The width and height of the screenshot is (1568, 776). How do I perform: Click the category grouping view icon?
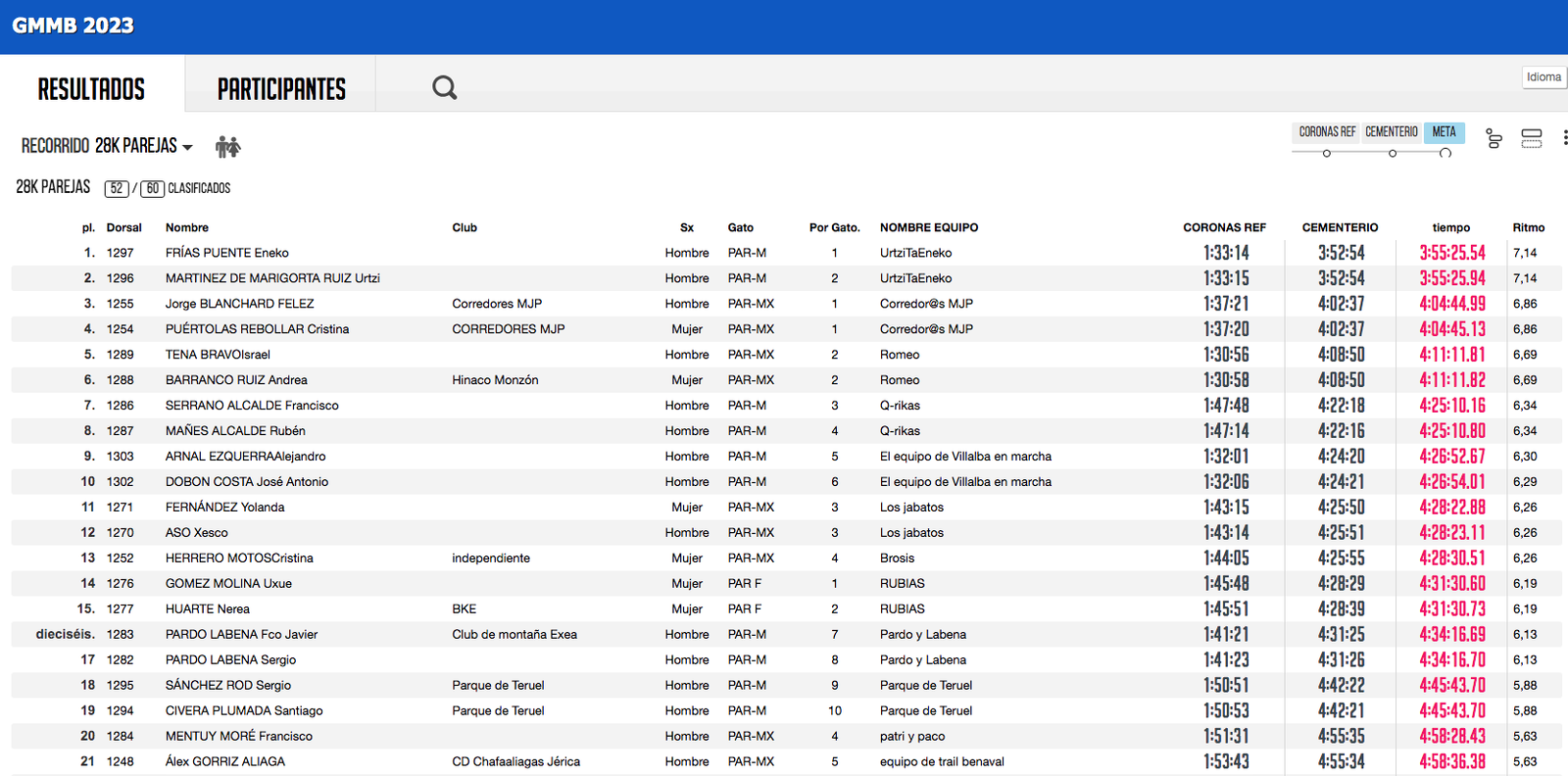1494,139
